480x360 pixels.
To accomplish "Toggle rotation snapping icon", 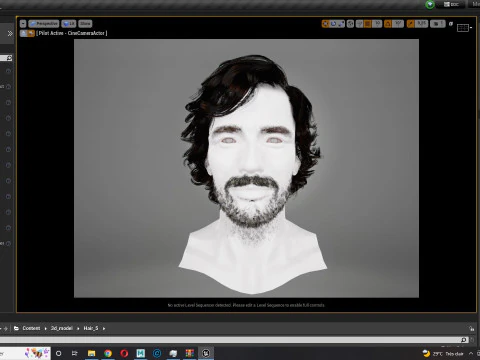I will point(388,24).
